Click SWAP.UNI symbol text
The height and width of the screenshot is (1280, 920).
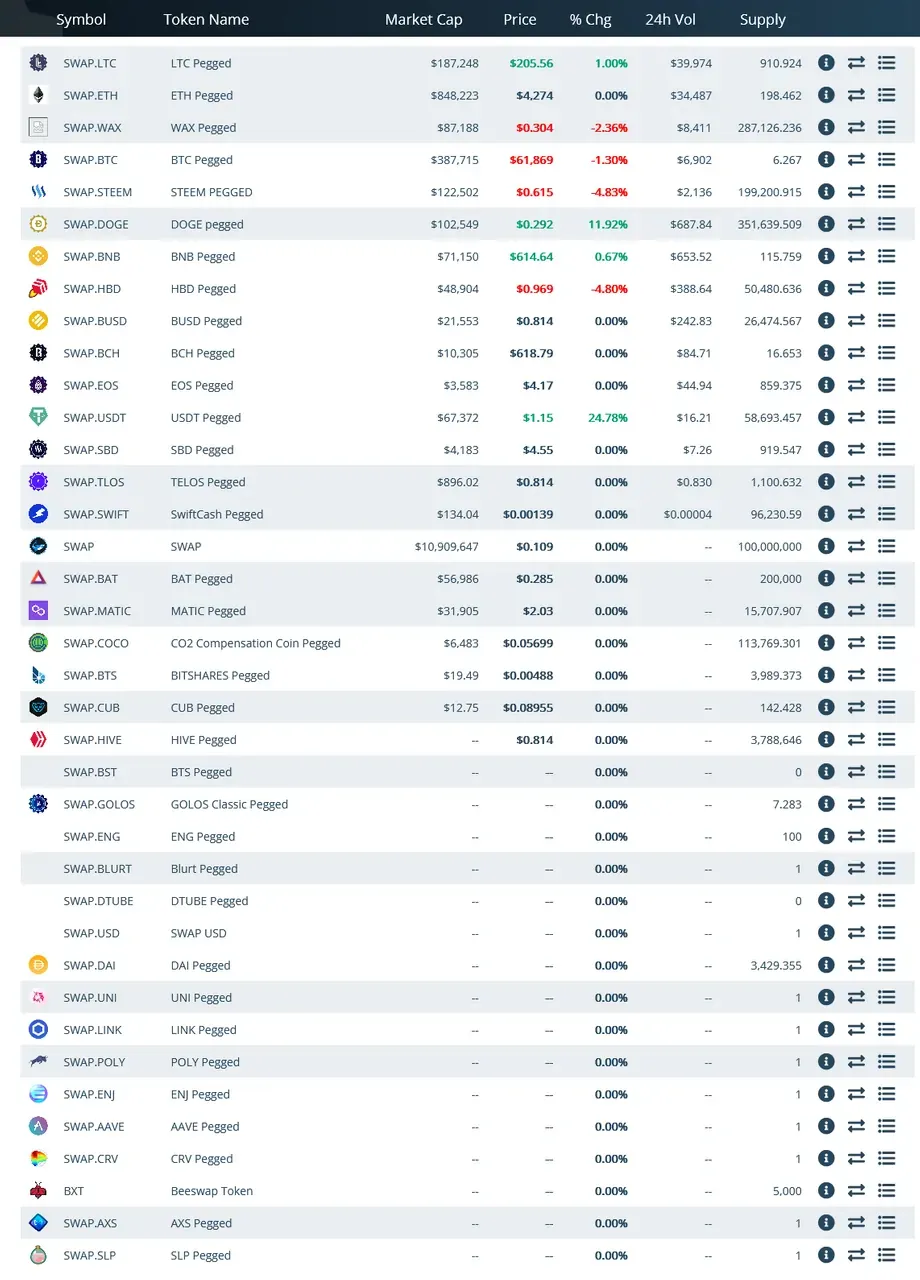tap(91, 997)
